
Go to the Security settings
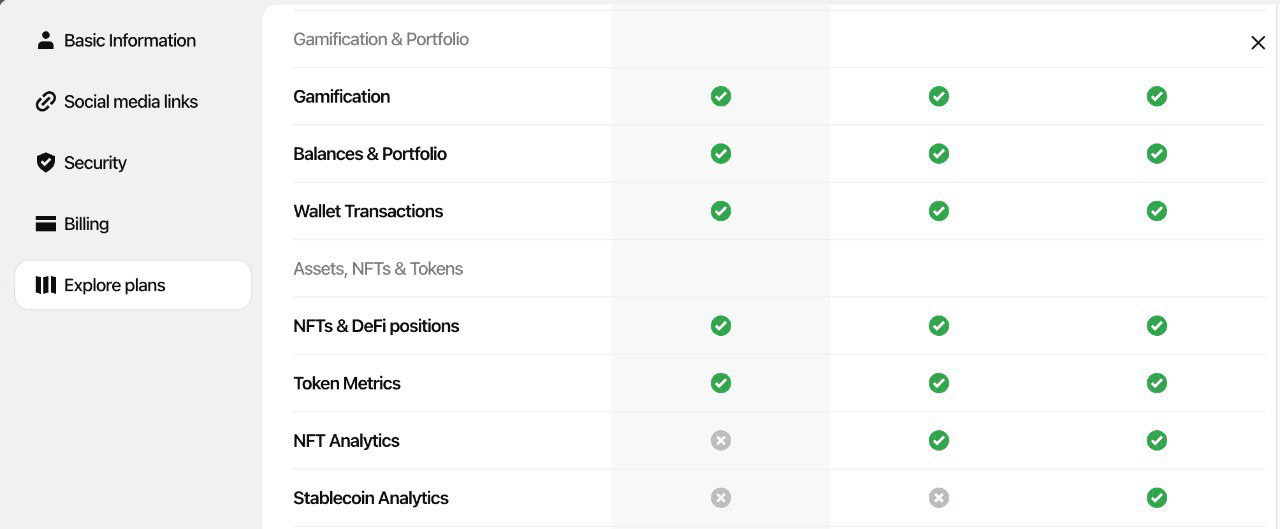pyautogui.click(x=95, y=163)
